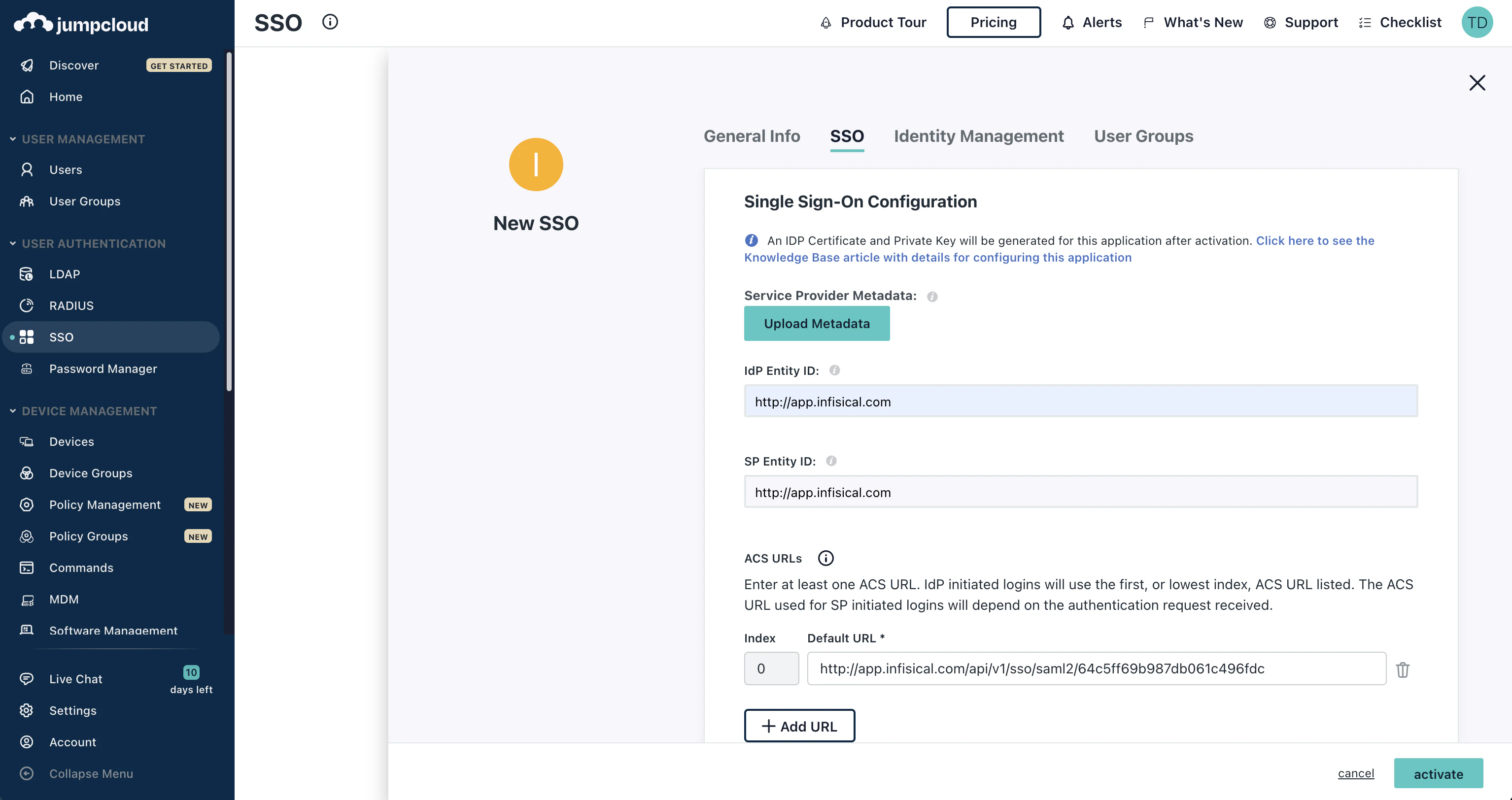
Task: Click the Home house icon
Action: click(x=27, y=97)
